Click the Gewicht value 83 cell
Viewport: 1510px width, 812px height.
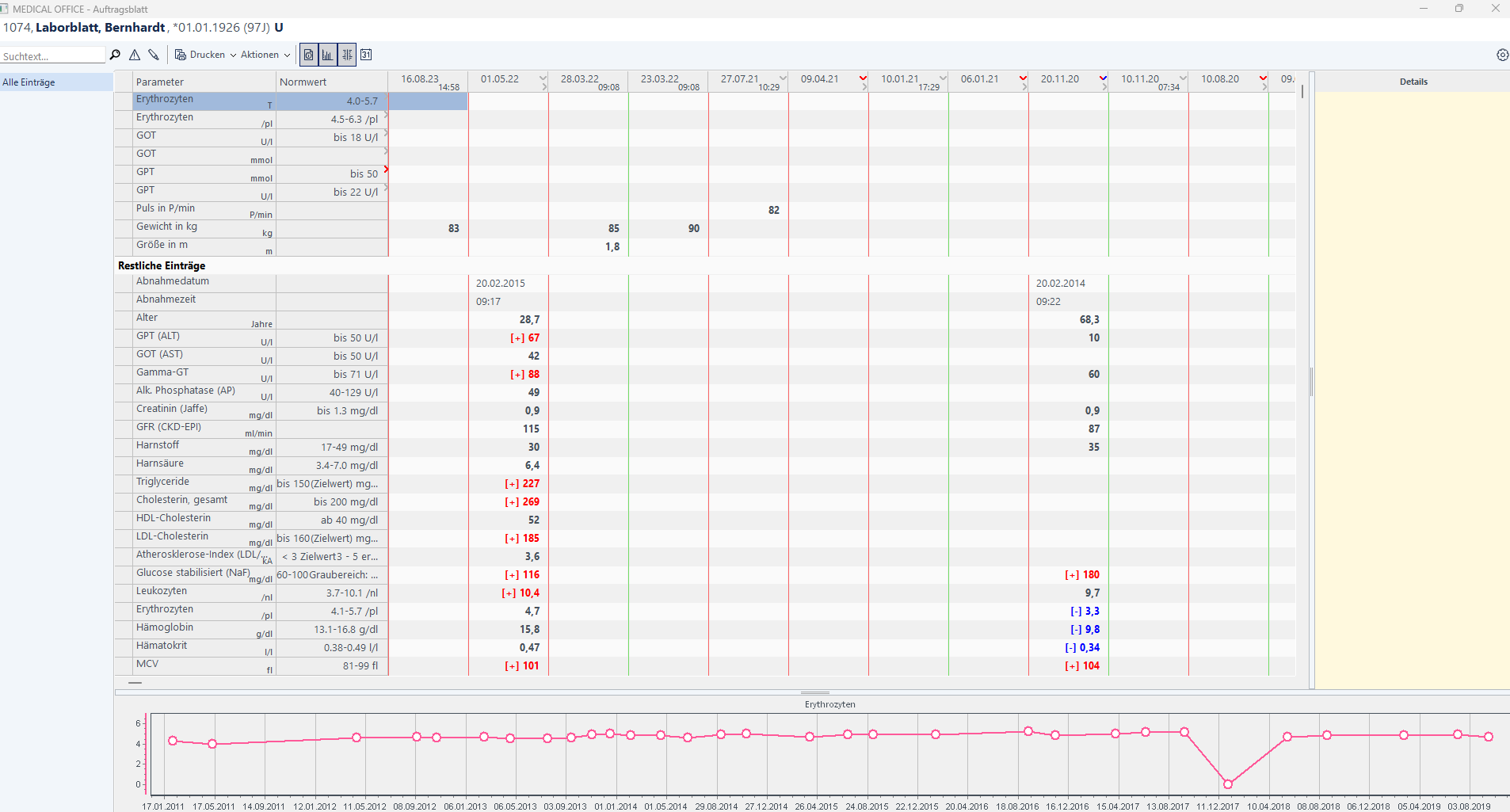[x=428, y=228]
